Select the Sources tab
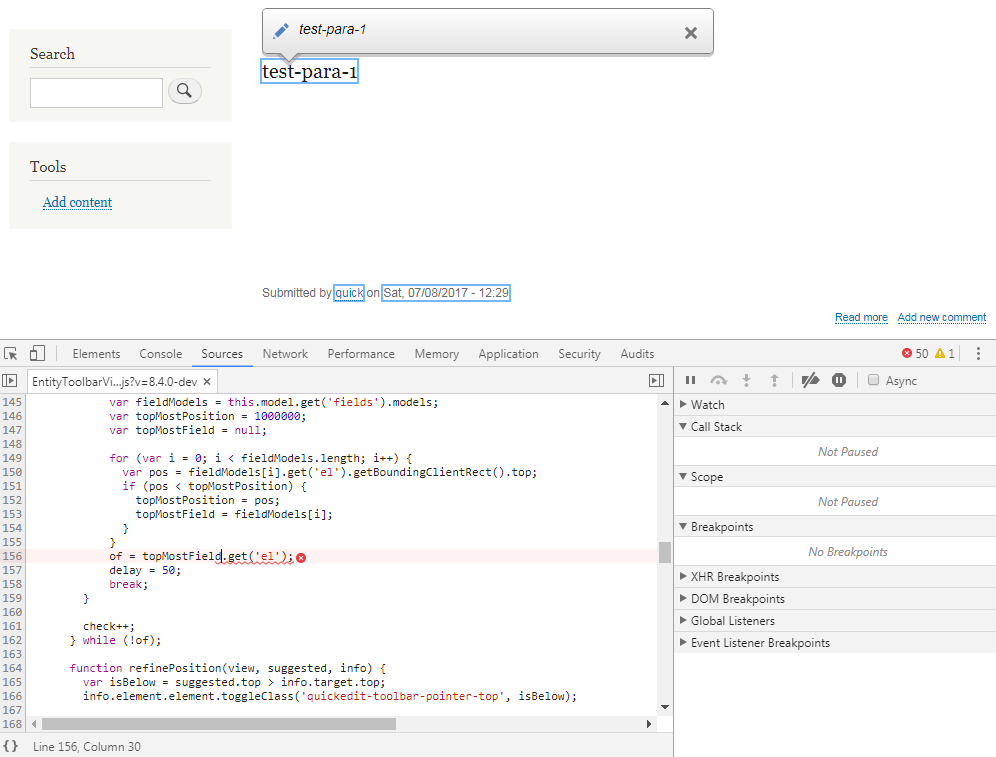 (x=222, y=354)
